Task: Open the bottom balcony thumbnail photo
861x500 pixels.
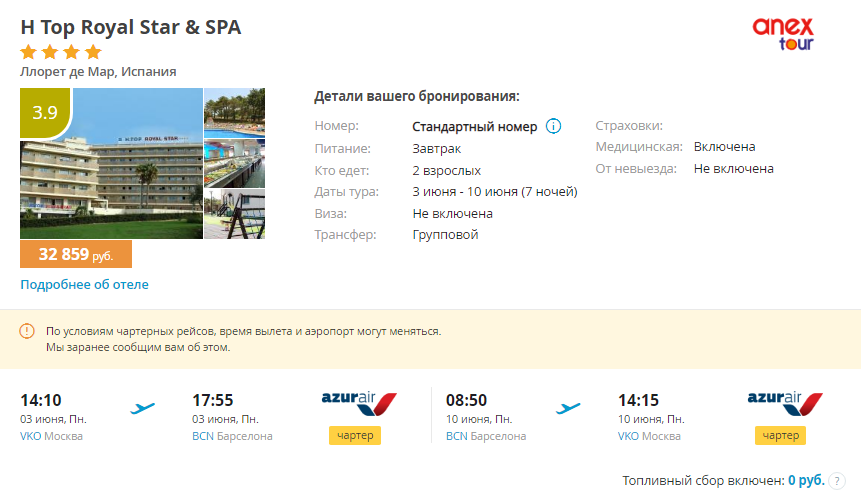Action: [234, 214]
